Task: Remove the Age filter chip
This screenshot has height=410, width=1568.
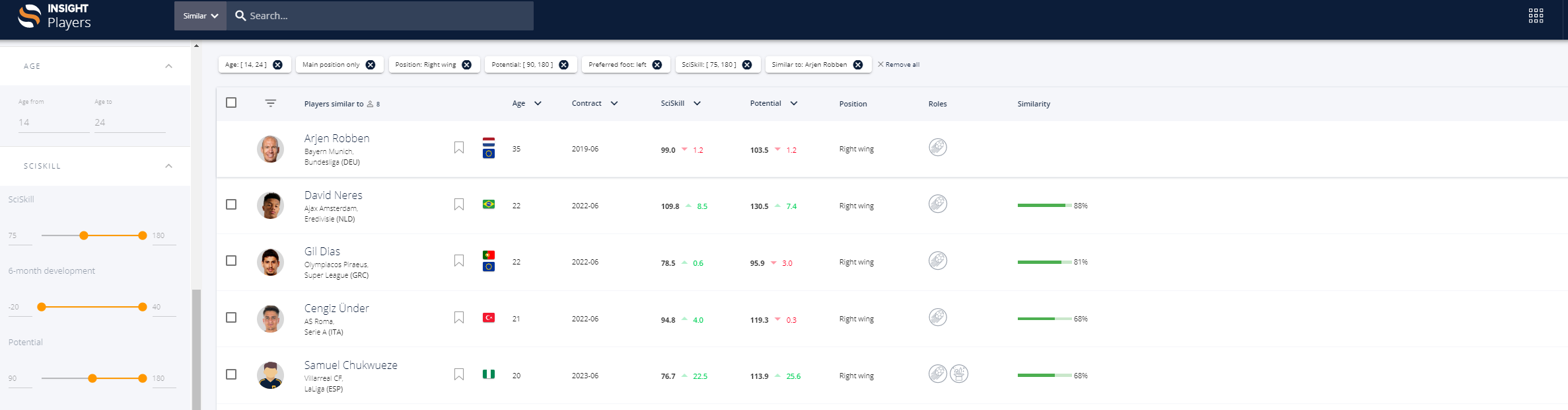Action: [277, 65]
